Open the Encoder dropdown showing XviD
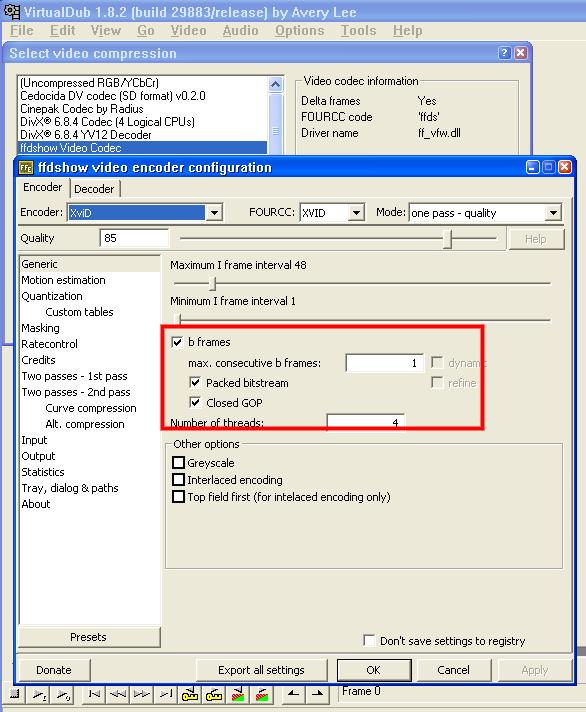The image size is (586, 712). (x=145, y=213)
